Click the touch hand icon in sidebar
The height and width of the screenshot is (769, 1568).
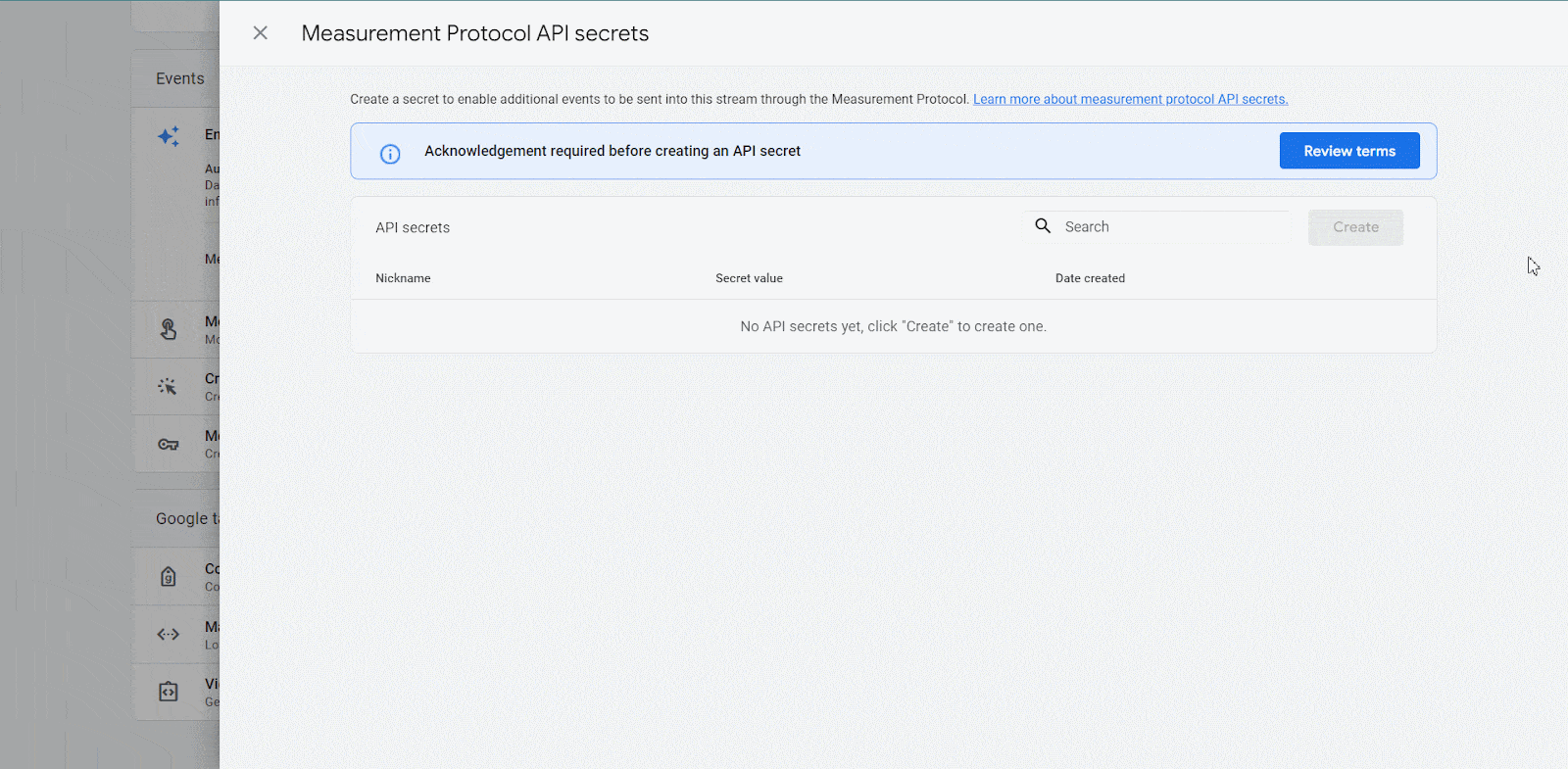(x=169, y=329)
